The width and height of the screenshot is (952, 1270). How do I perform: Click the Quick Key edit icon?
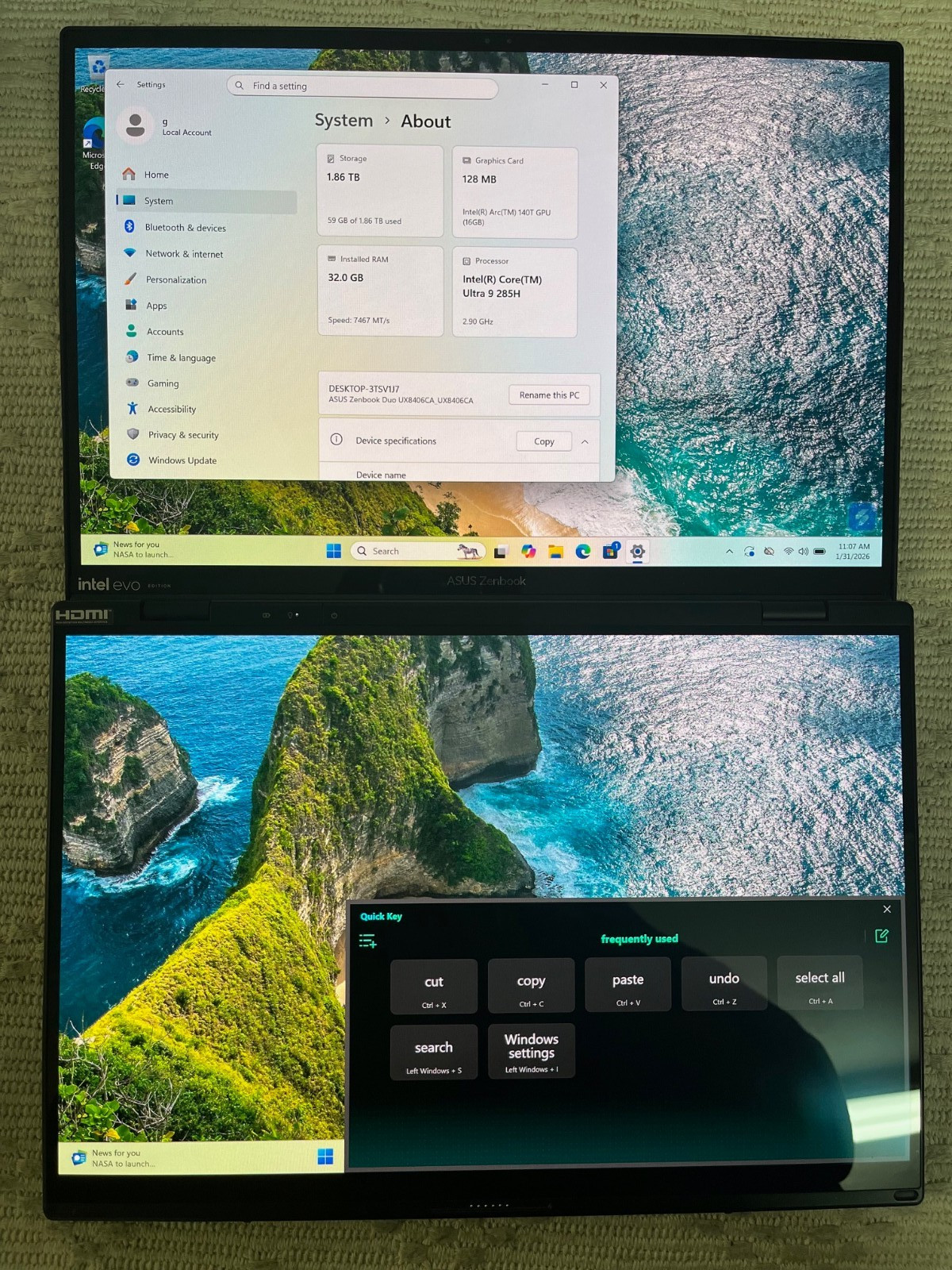pyautogui.click(x=881, y=936)
